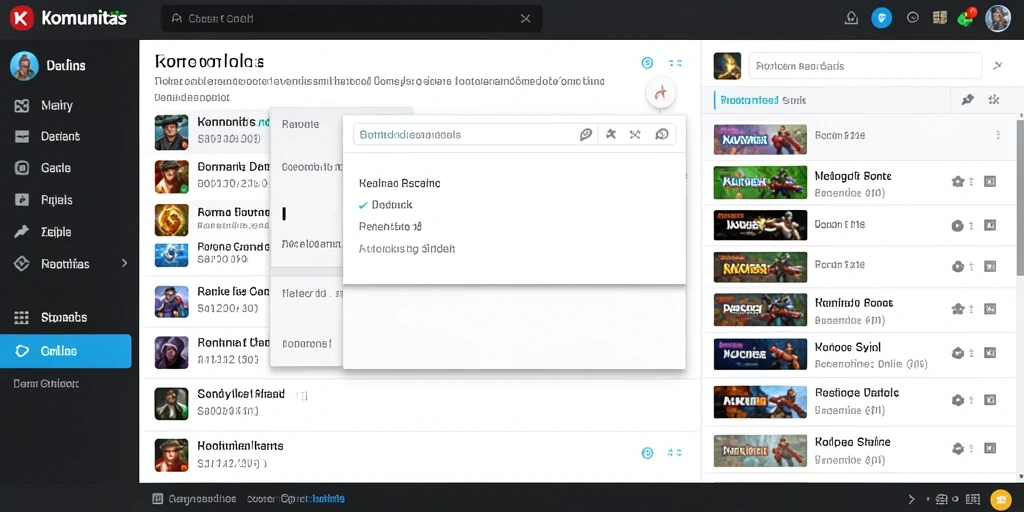Viewport: 1024px width, 512px height.
Task: Expand the arrow in bottom status bar
Action: coord(912,500)
